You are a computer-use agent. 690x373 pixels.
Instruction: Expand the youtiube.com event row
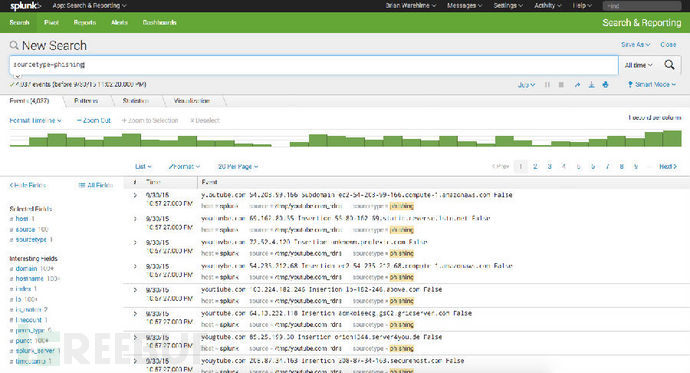click(x=135, y=290)
